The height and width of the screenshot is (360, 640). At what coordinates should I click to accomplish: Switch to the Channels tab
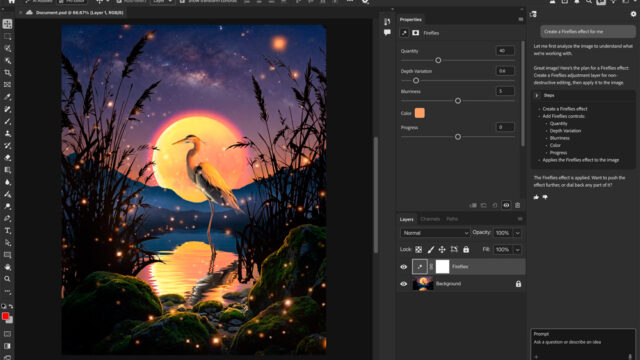pos(430,219)
